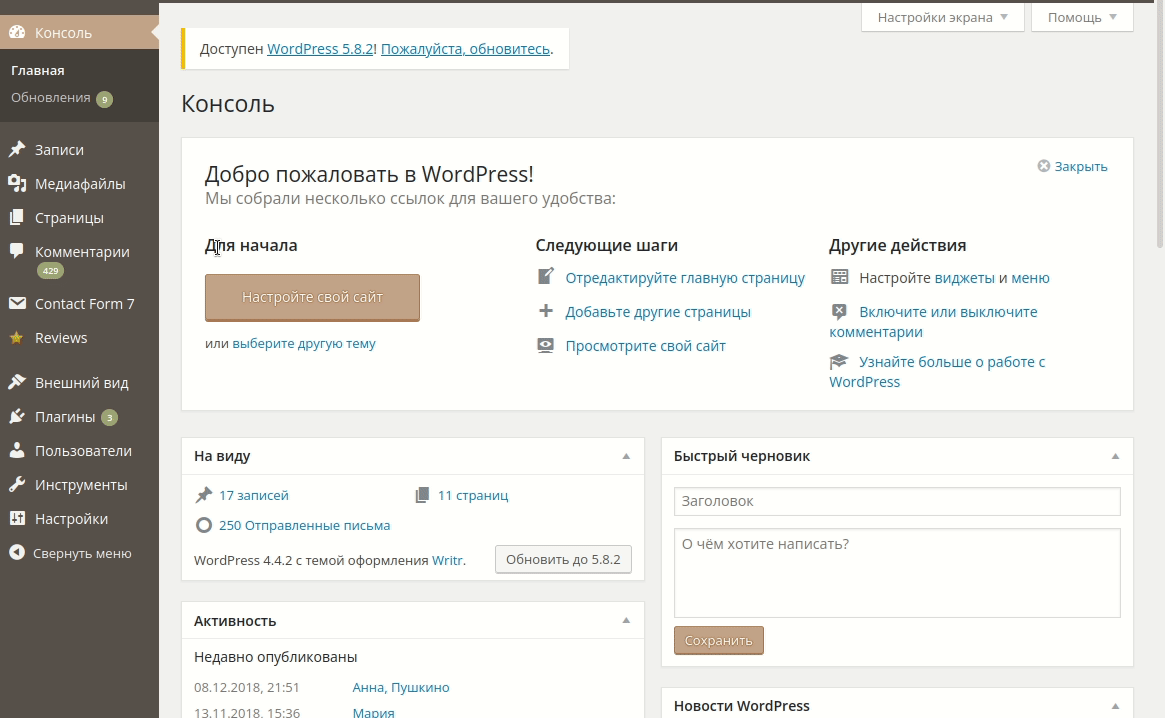Collapse the Быстрый черновик widget arrow
The image size is (1165, 718).
(x=1115, y=456)
